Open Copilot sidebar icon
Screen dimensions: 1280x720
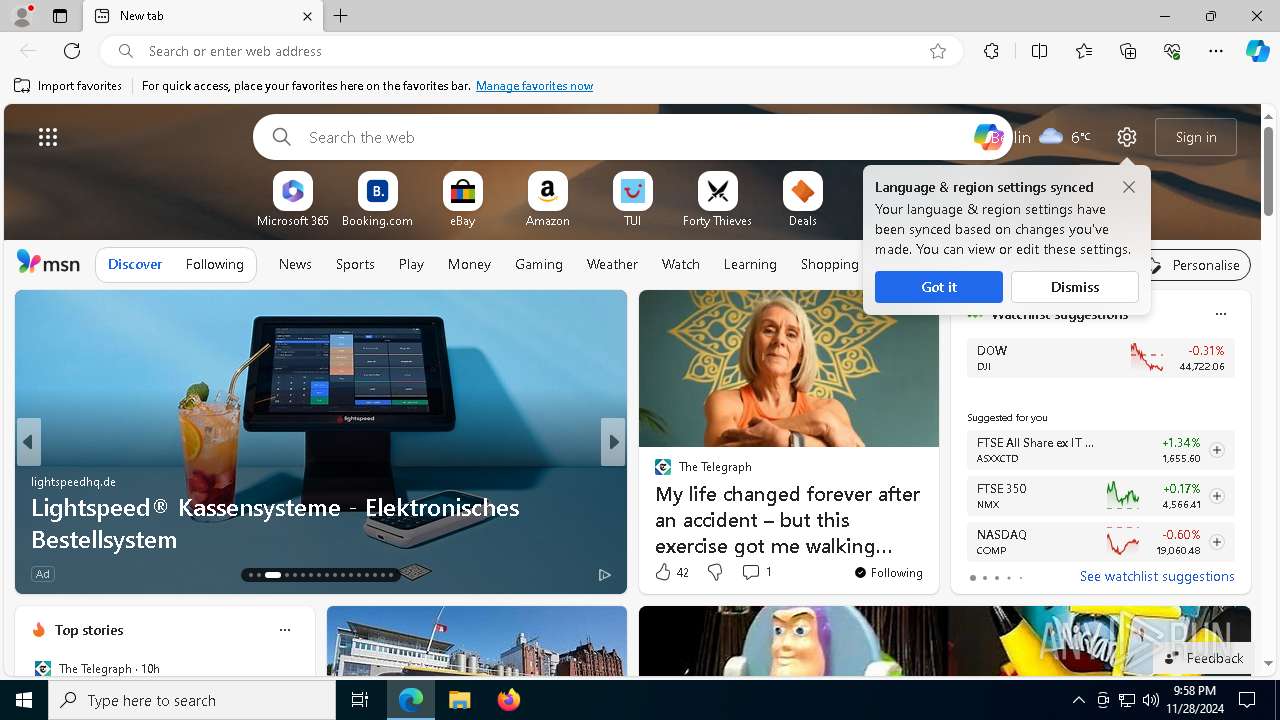(x=1258, y=51)
